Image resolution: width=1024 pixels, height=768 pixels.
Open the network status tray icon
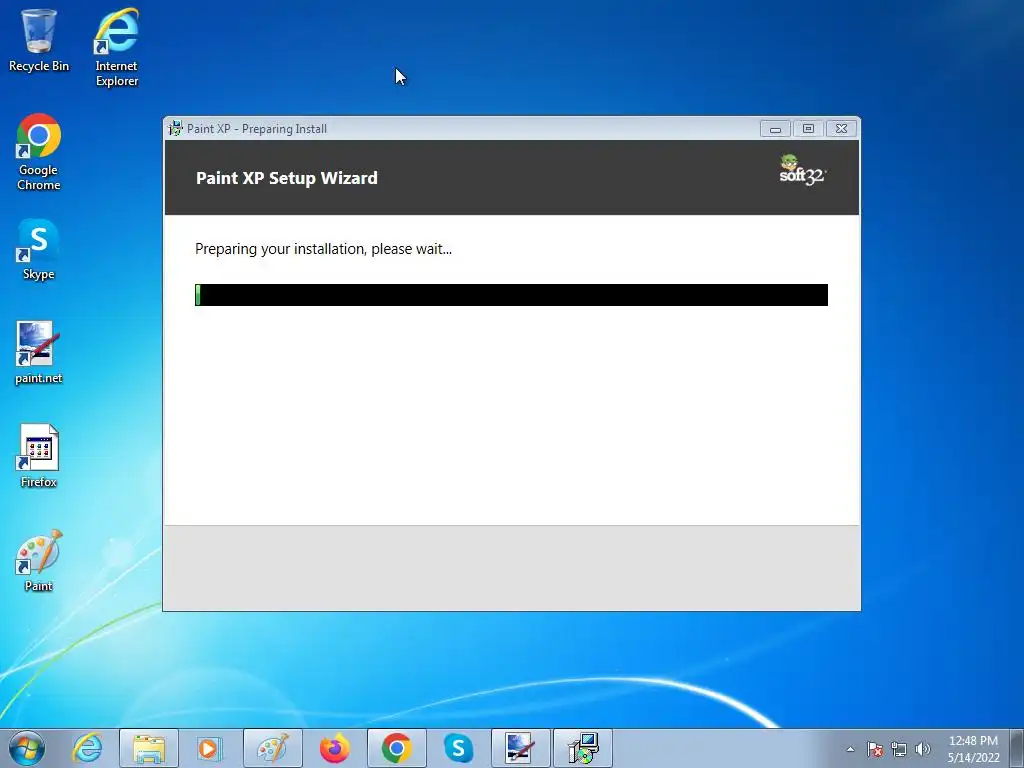[899, 749]
